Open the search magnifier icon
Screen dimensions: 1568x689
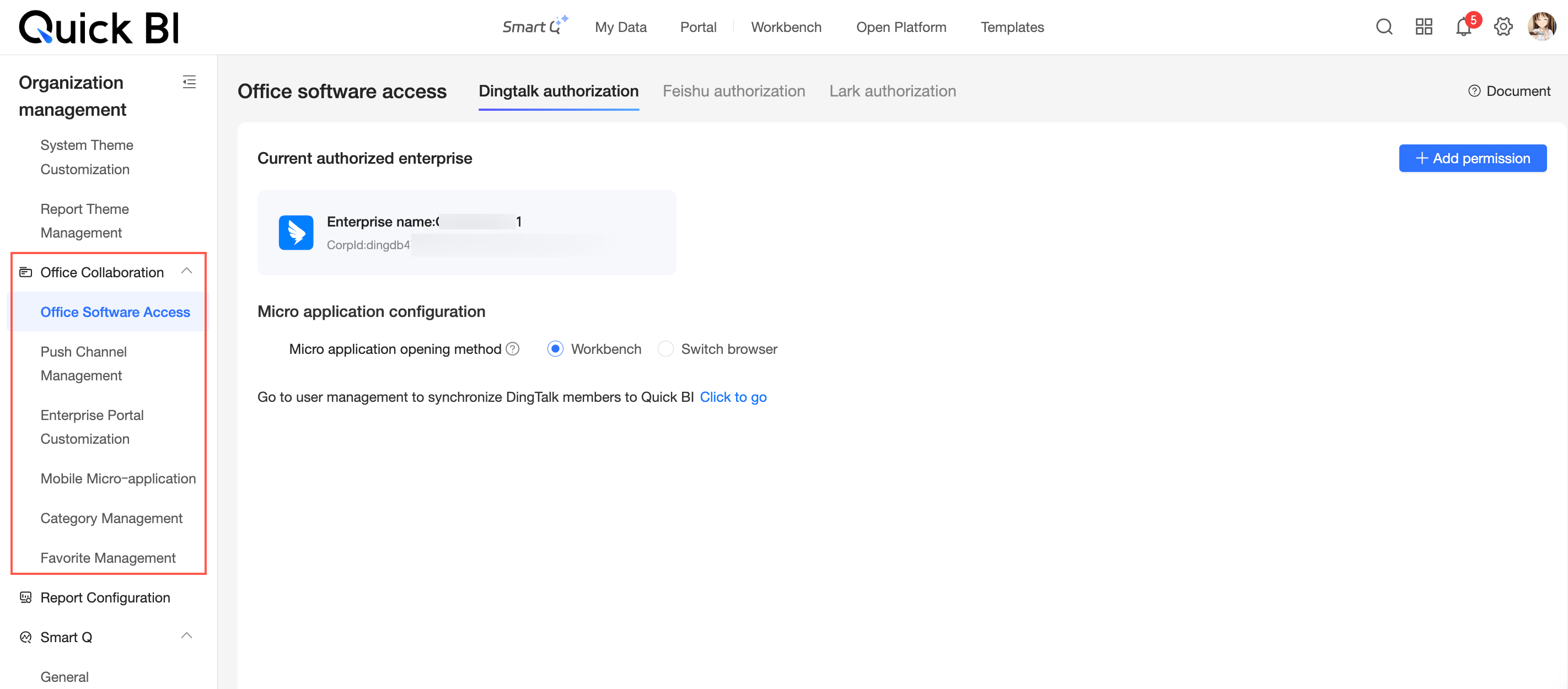coord(1383,27)
